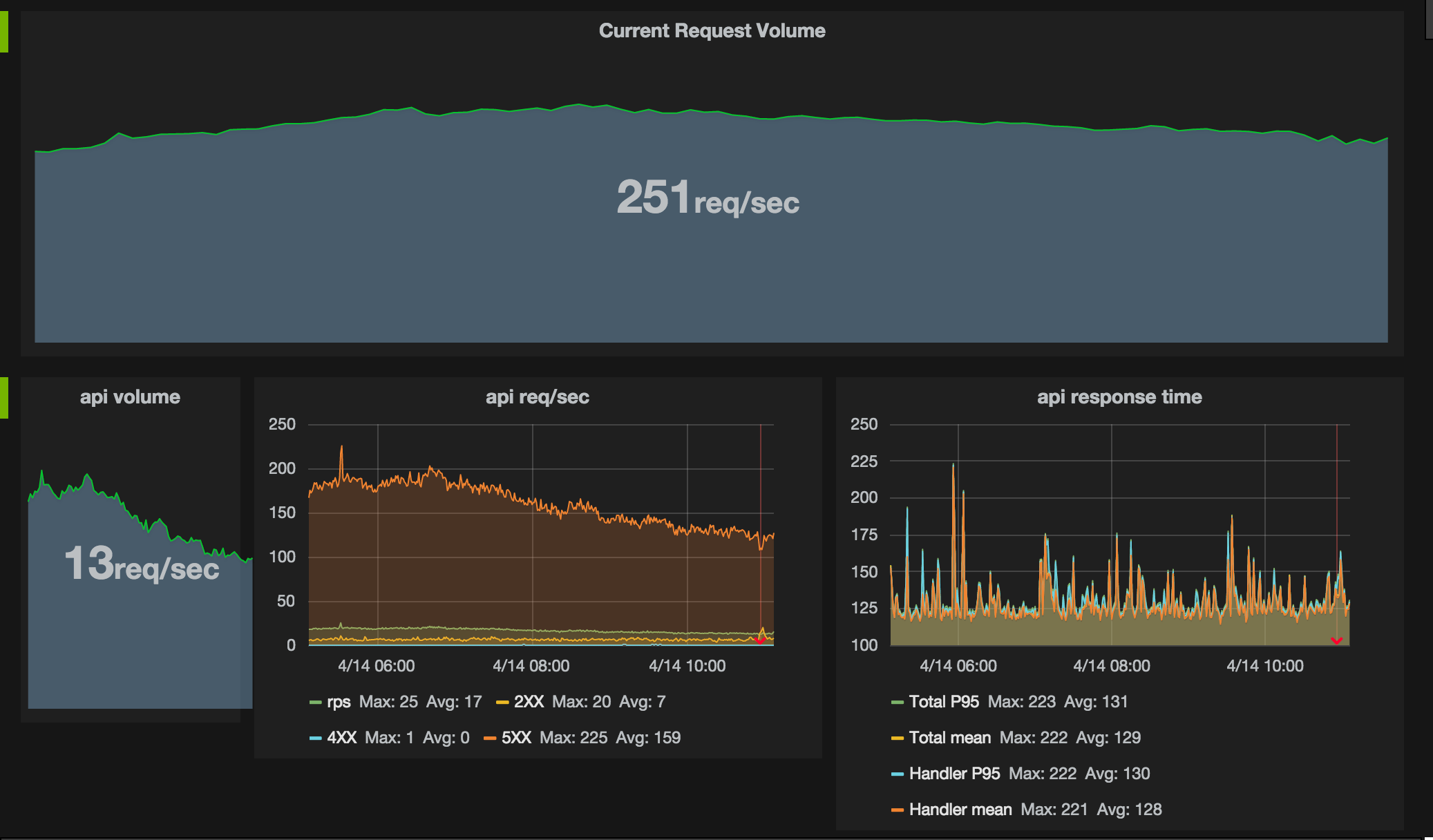1433x840 pixels.
Task: Open the api req/sec panel title menu
Action: [537, 397]
